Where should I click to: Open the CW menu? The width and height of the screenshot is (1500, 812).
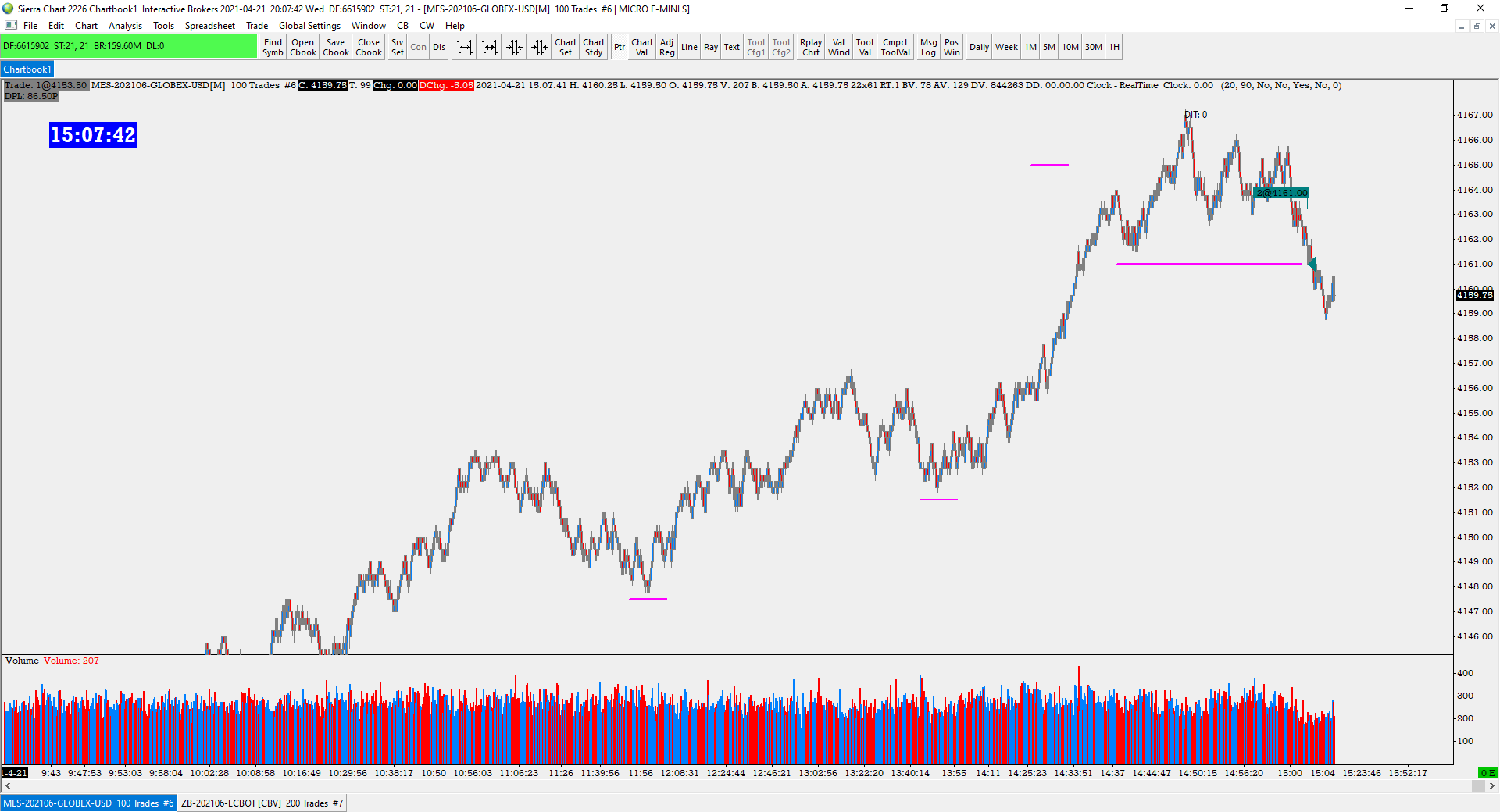tap(427, 26)
